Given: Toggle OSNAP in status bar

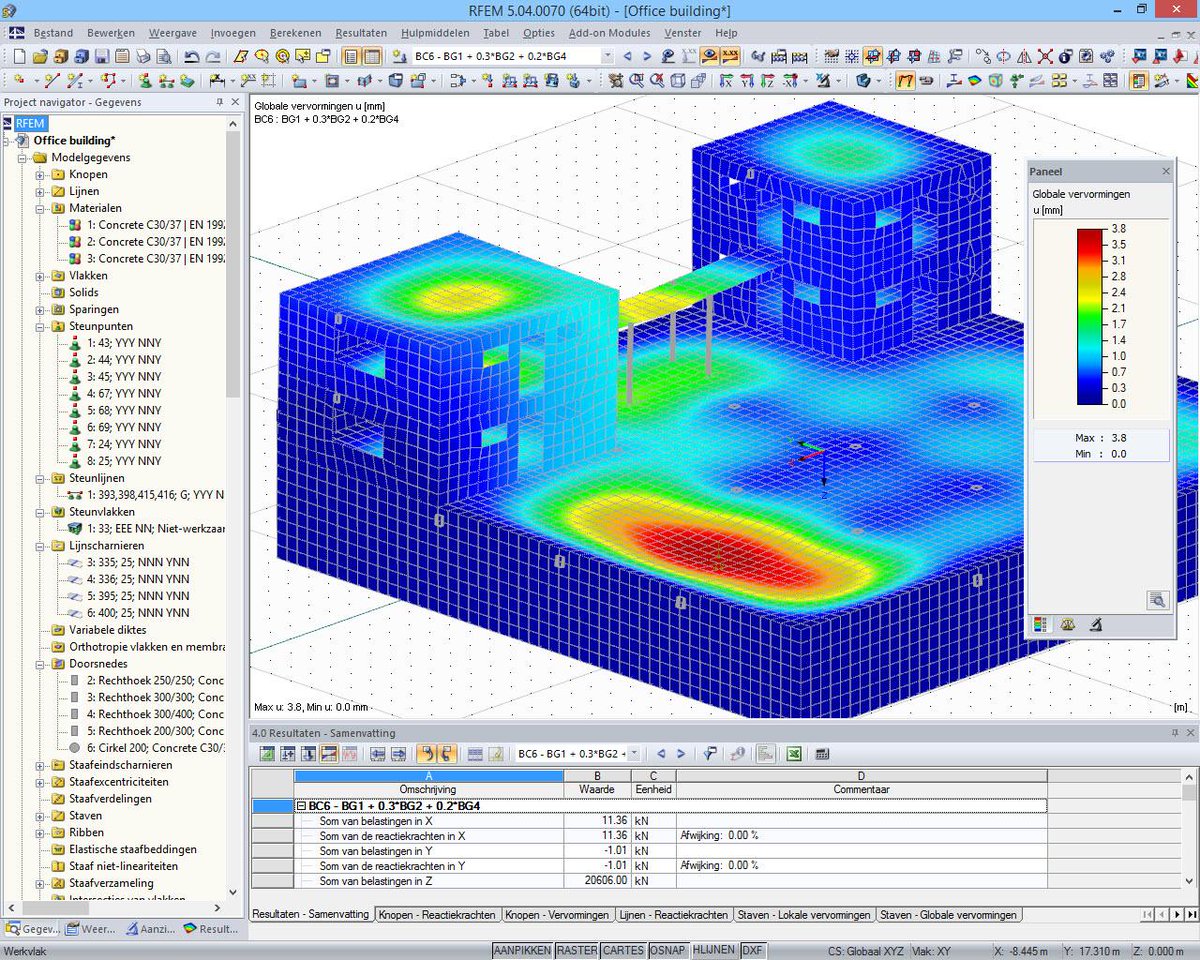Looking at the screenshot, I should coord(668,951).
